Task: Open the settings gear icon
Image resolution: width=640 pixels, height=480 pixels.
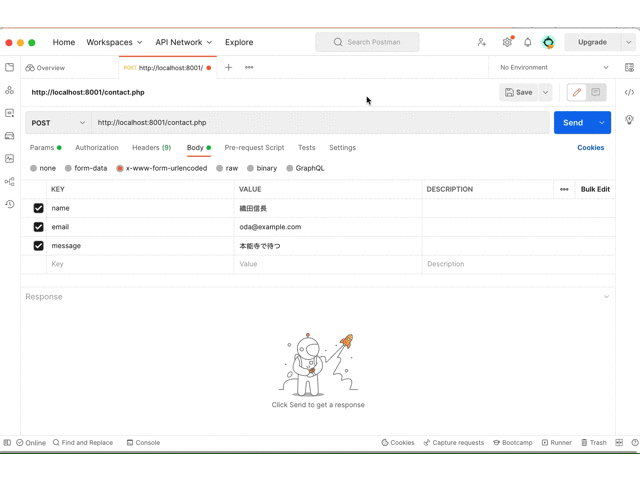Action: (507, 42)
